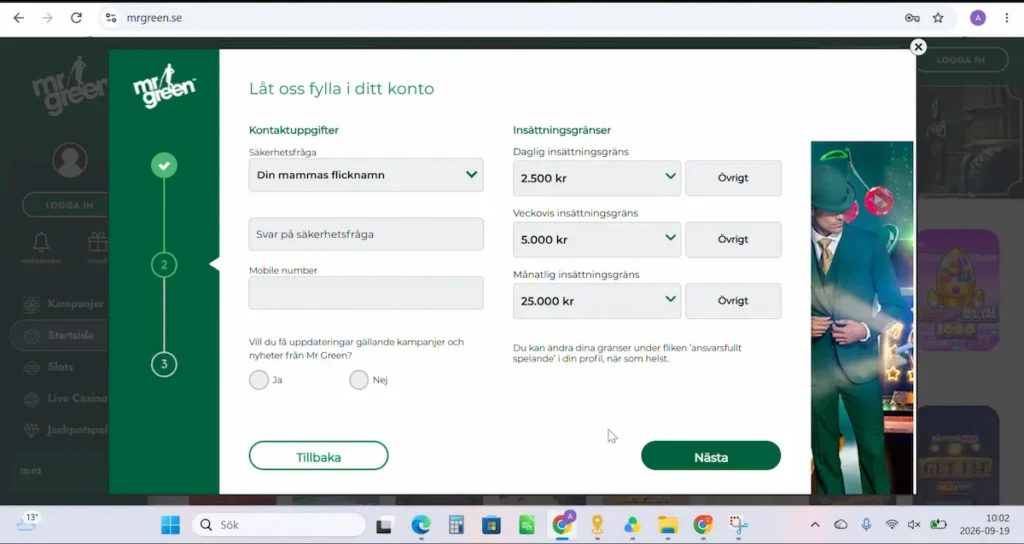Continue with the Nästa button
The width and height of the screenshot is (1024, 544).
(711, 456)
